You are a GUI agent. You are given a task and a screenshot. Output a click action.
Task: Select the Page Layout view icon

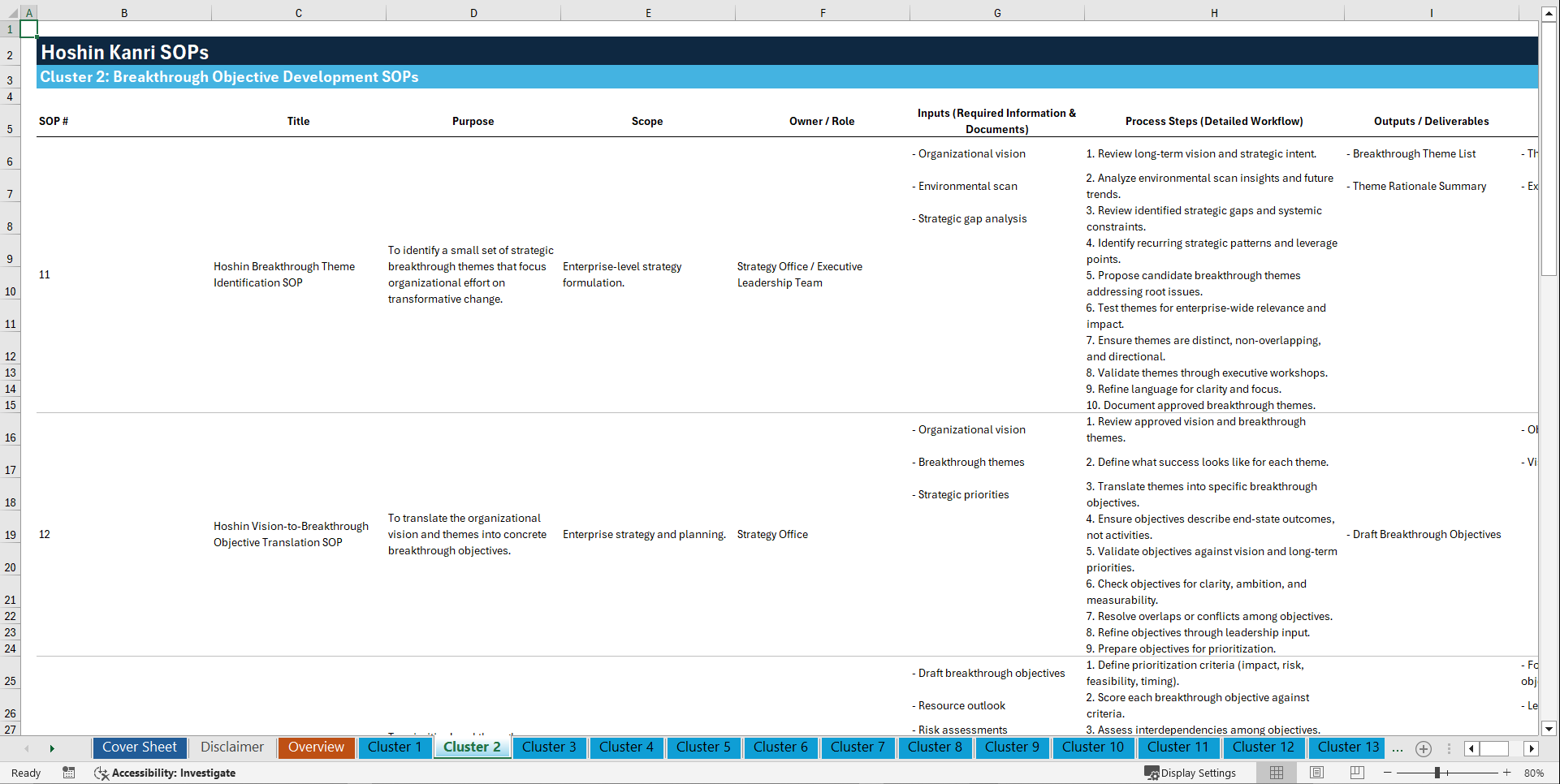click(1316, 773)
